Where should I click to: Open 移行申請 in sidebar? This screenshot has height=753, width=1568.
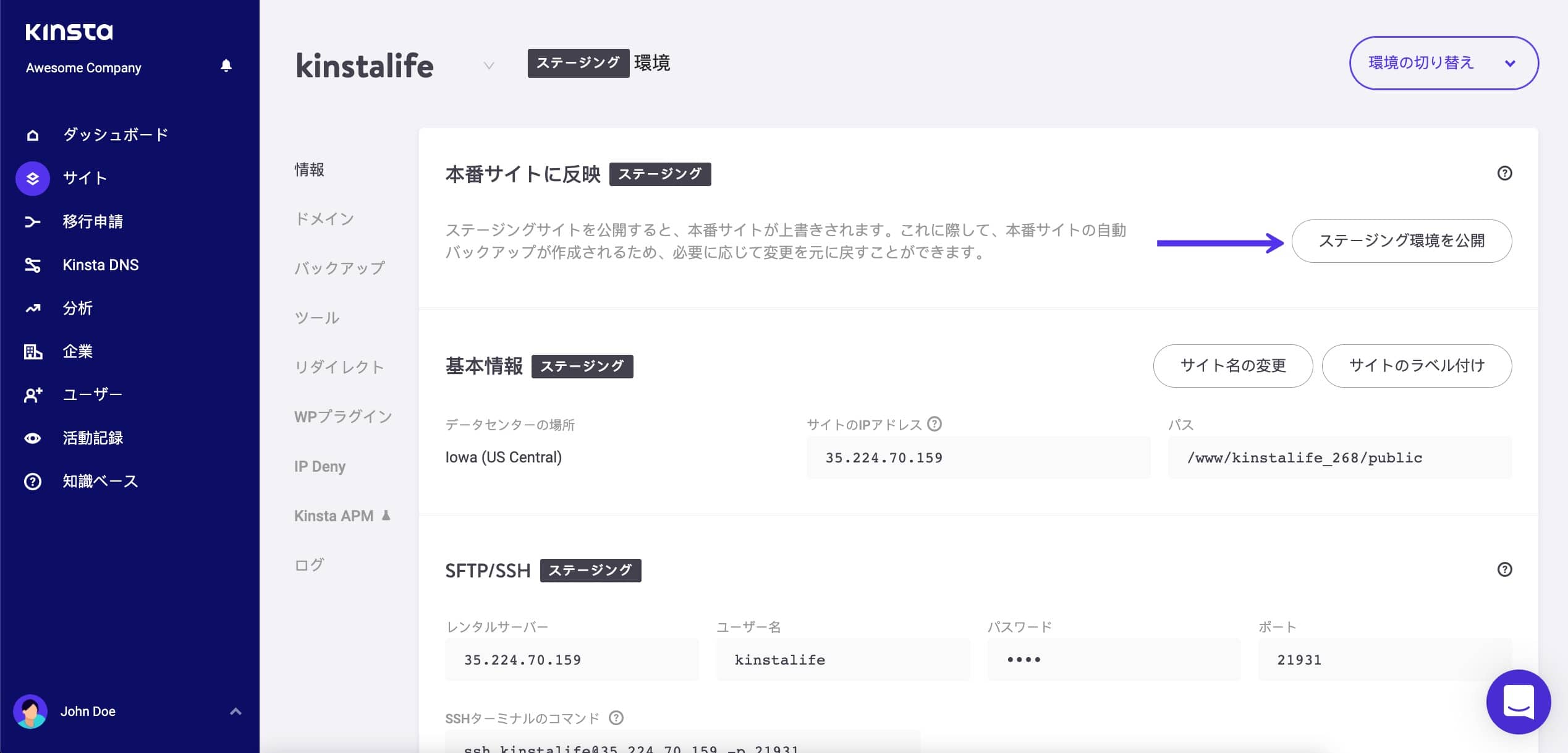pos(93,222)
